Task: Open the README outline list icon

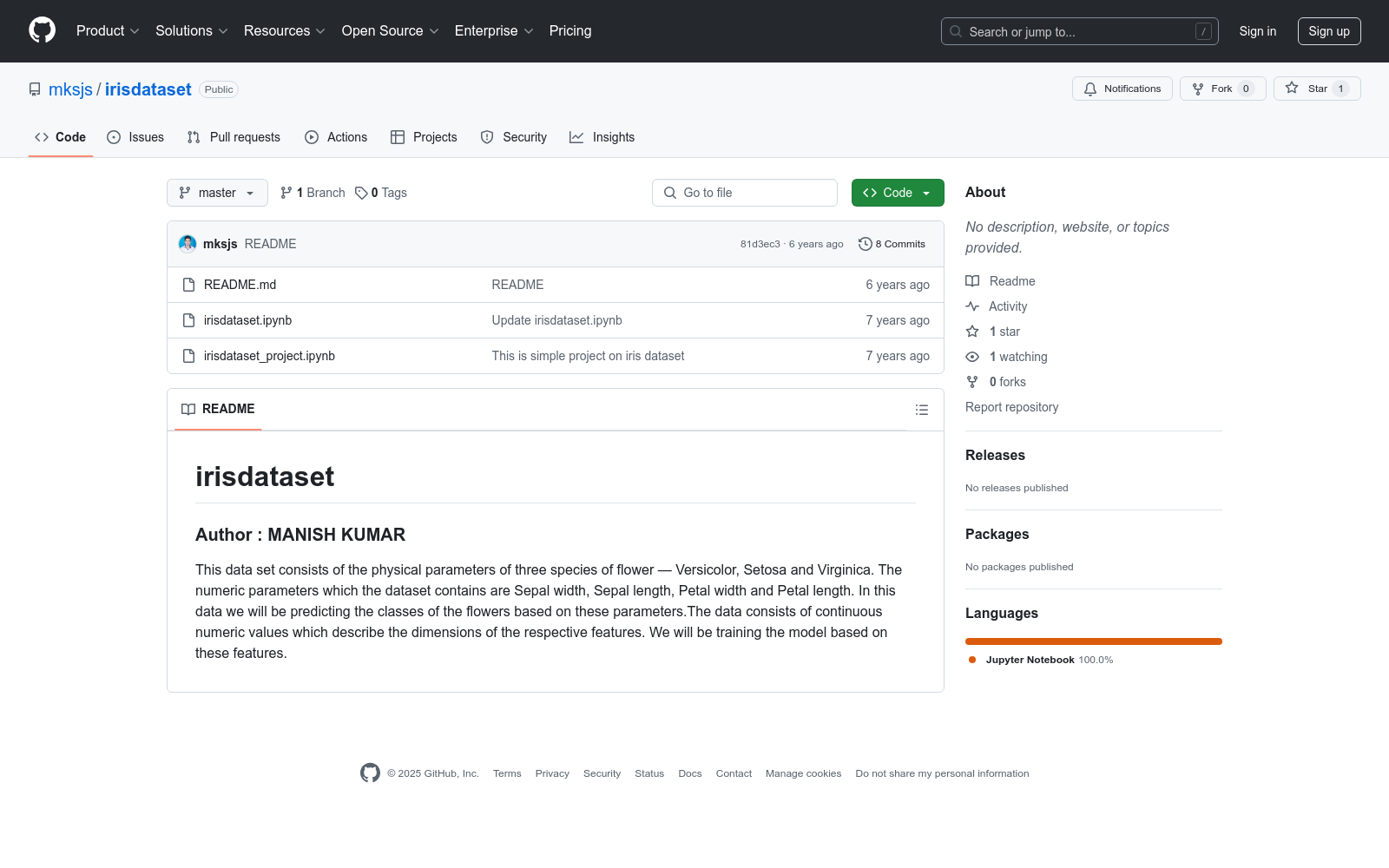Action: pos(922,410)
